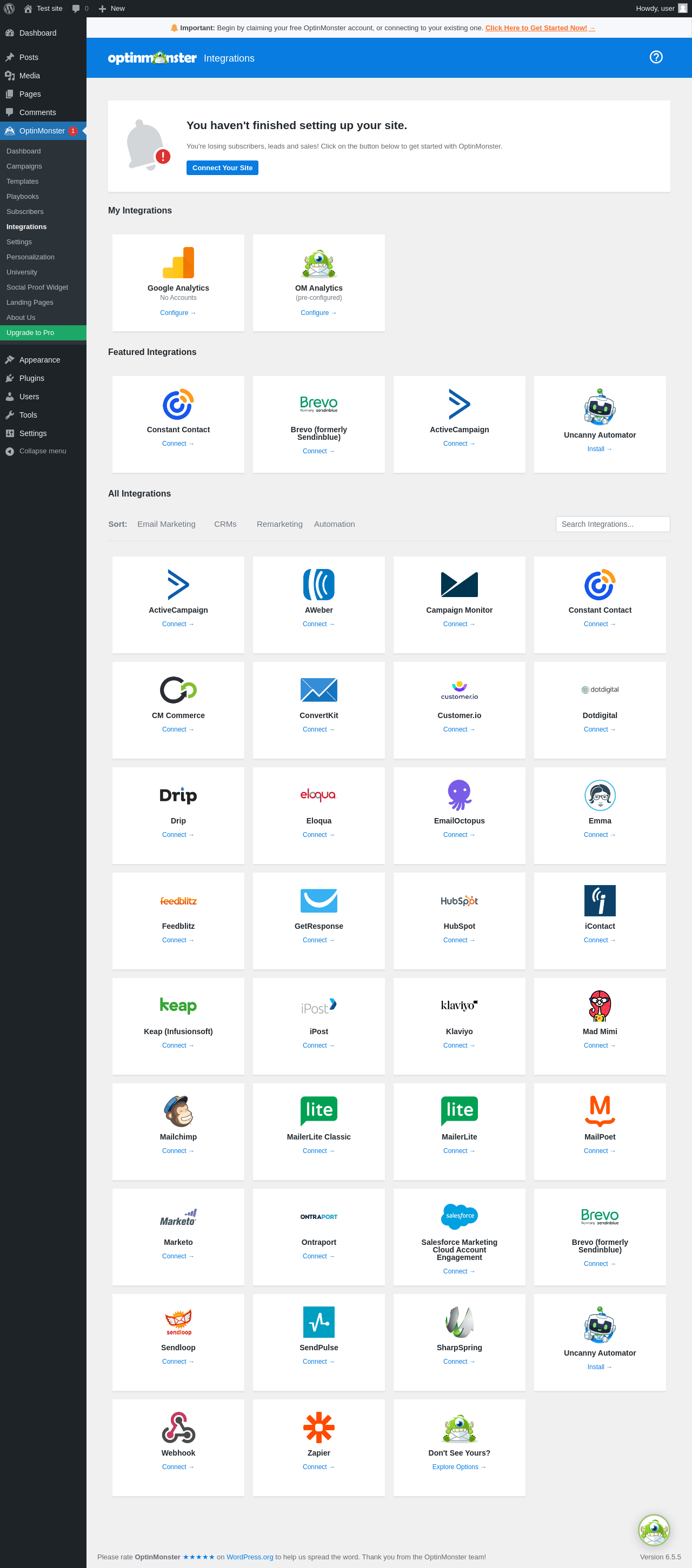Click the Customer.io logo

coord(460,689)
